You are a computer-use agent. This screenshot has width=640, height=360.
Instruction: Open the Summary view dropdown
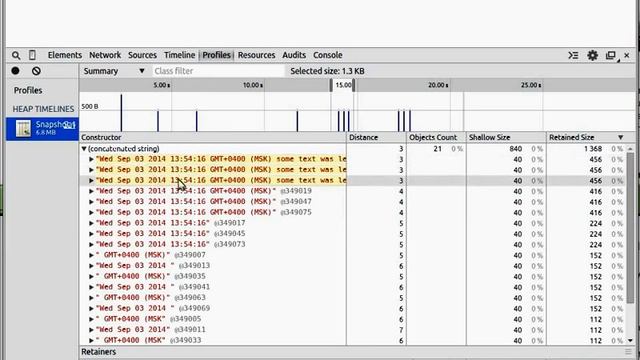point(113,71)
